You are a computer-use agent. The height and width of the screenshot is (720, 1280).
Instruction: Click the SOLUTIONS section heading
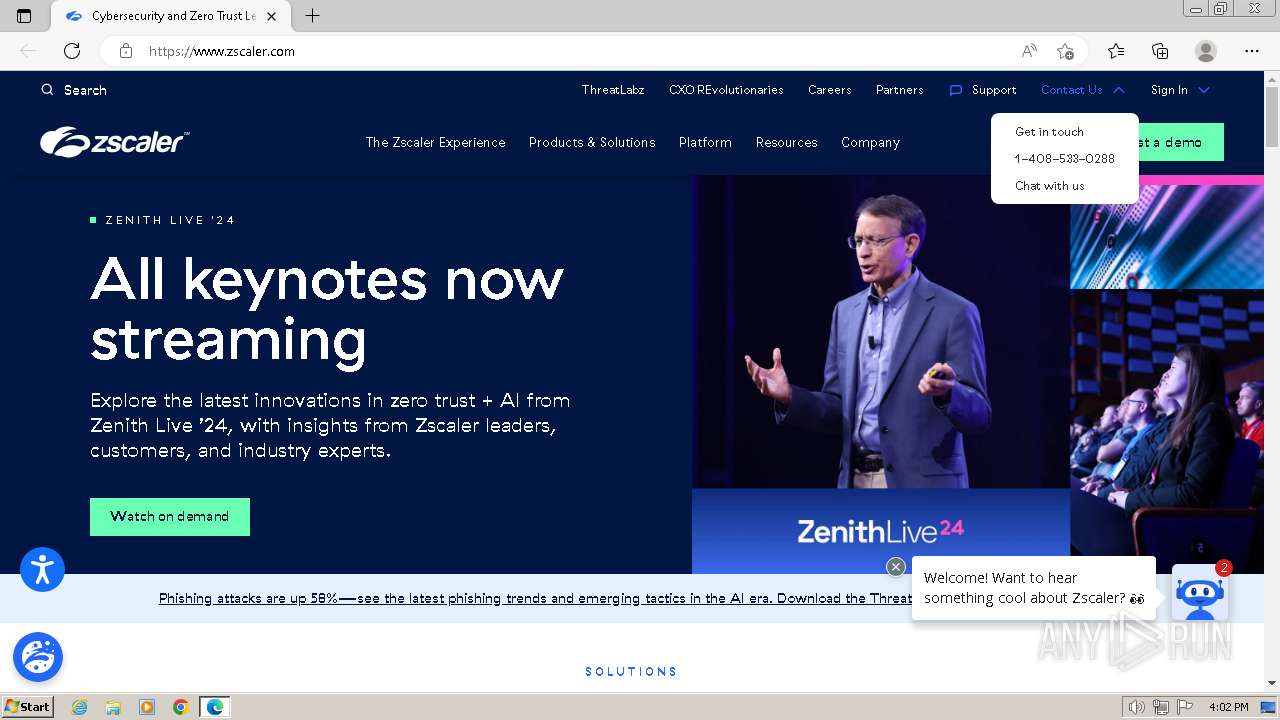coord(631,672)
